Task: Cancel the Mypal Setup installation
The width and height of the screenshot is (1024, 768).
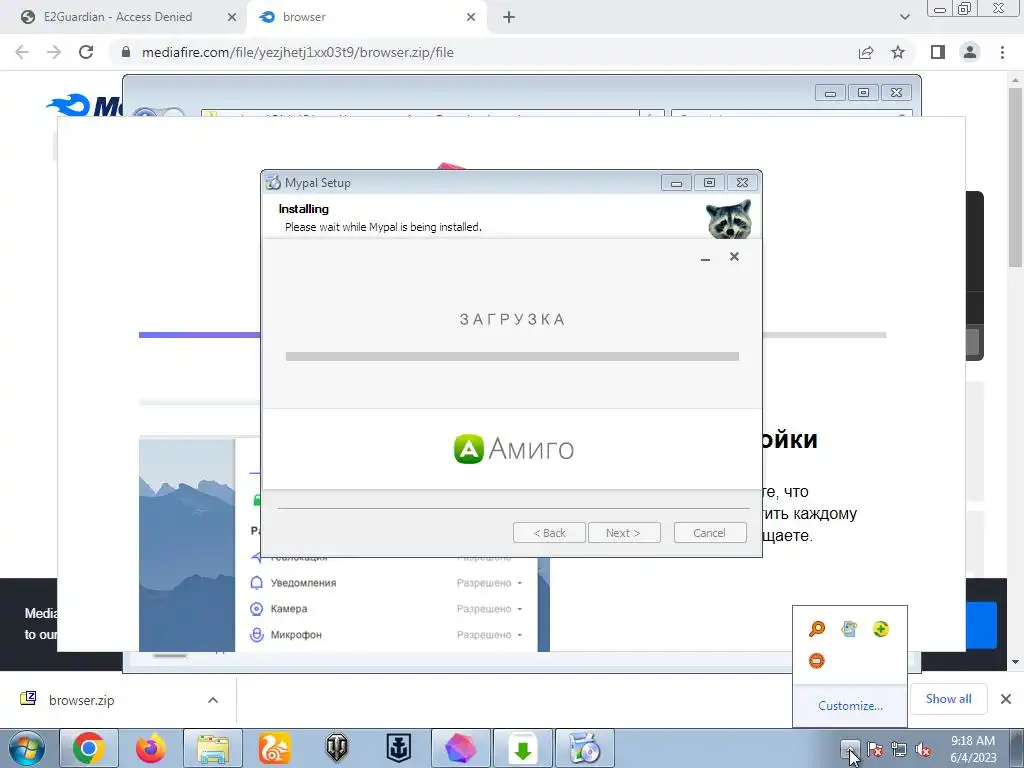Action: [x=710, y=533]
